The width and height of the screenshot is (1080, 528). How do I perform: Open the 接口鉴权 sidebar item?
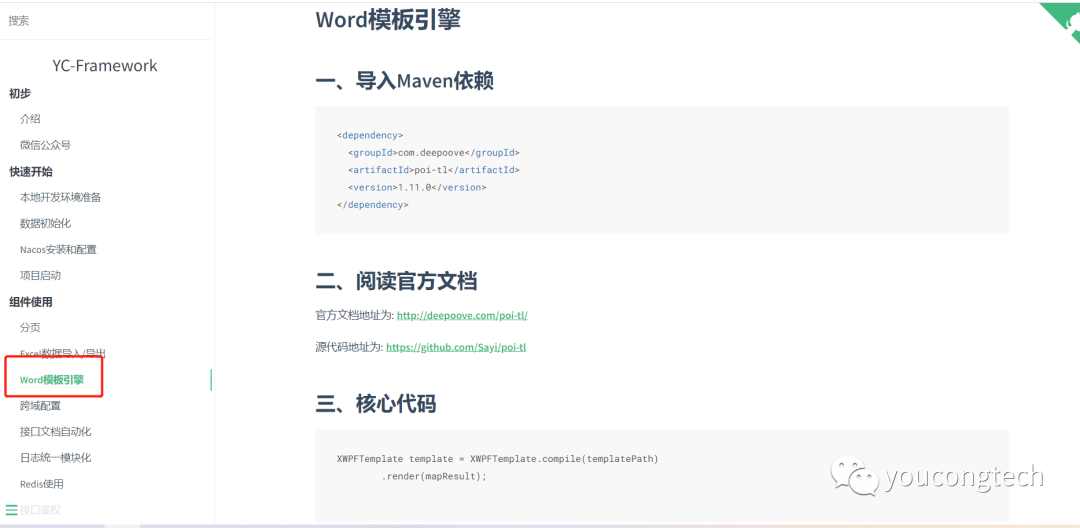(41, 510)
